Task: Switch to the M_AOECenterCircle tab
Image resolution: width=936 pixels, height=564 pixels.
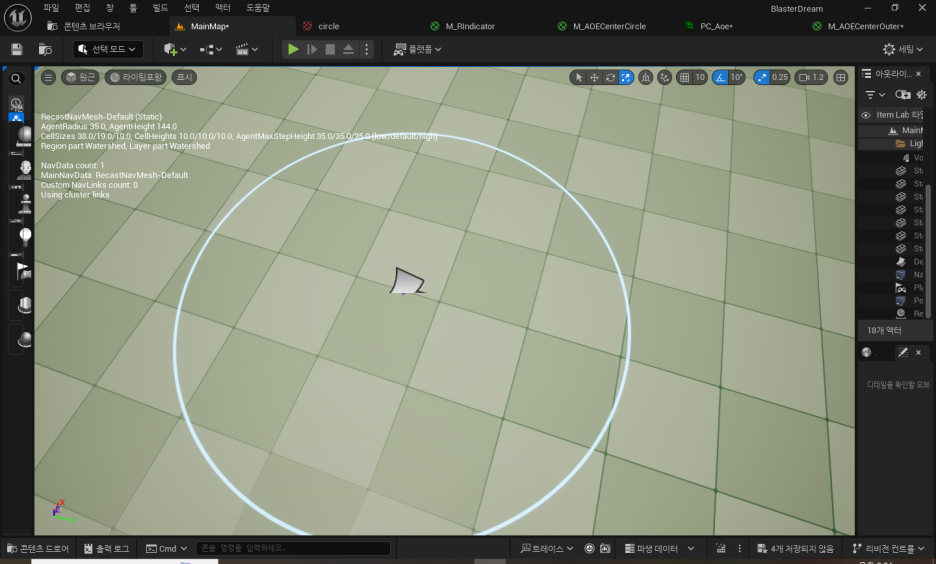Action: (602, 26)
